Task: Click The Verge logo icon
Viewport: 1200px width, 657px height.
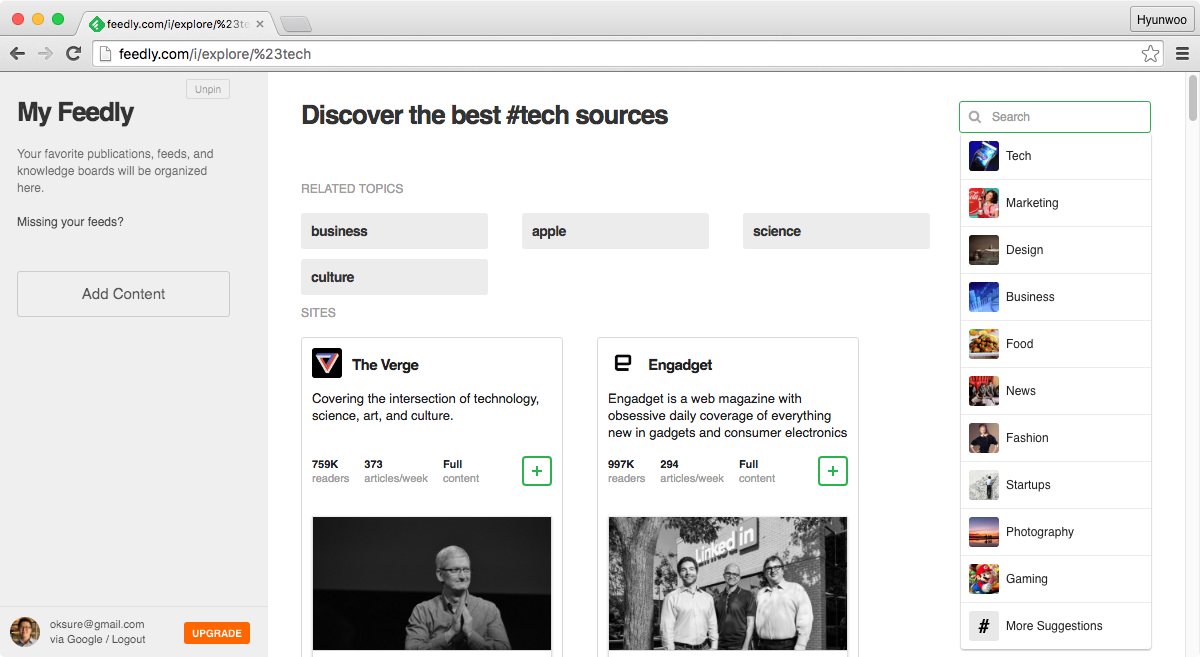Action: pyautogui.click(x=327, y=363)
